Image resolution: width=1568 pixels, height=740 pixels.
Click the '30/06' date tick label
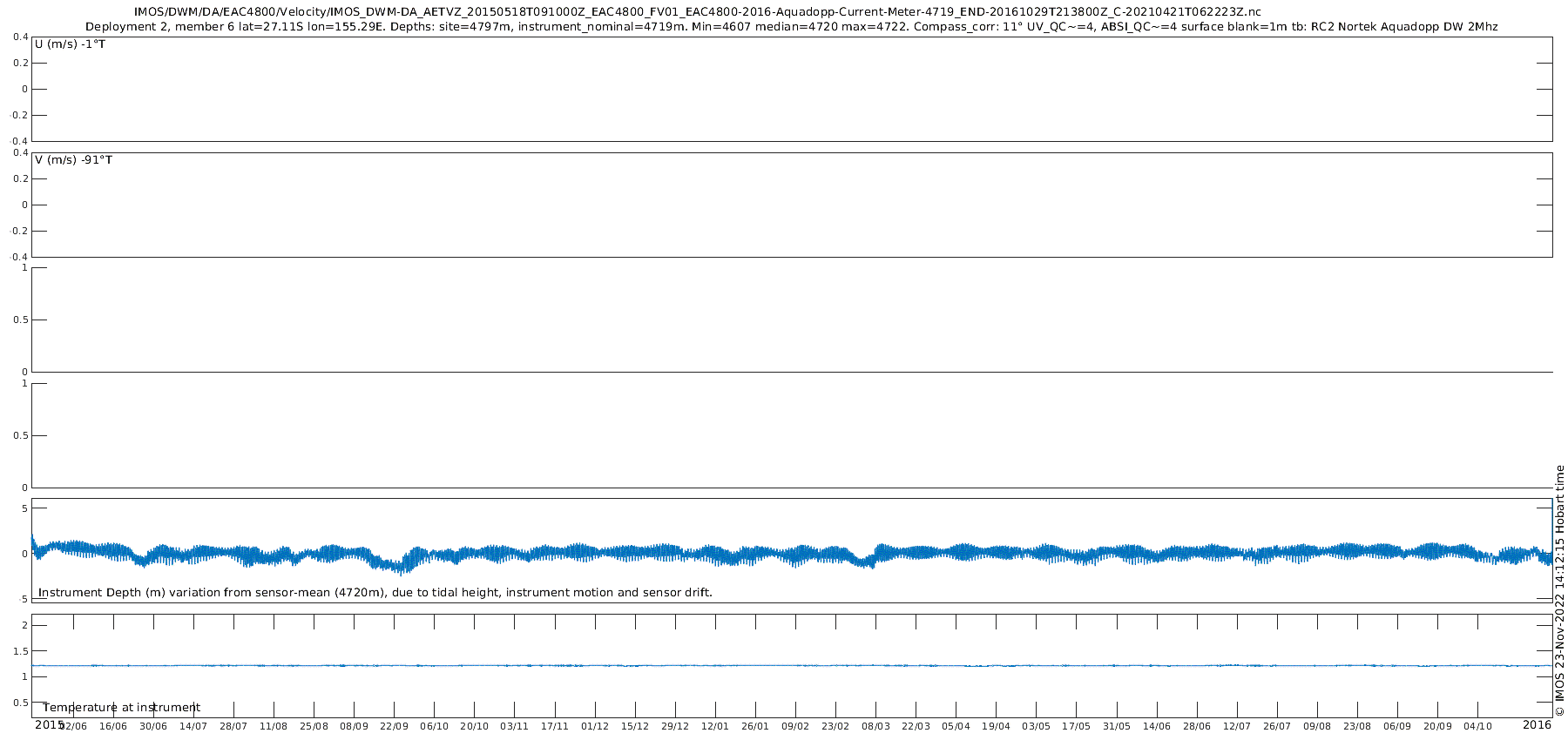click(153, 726)
